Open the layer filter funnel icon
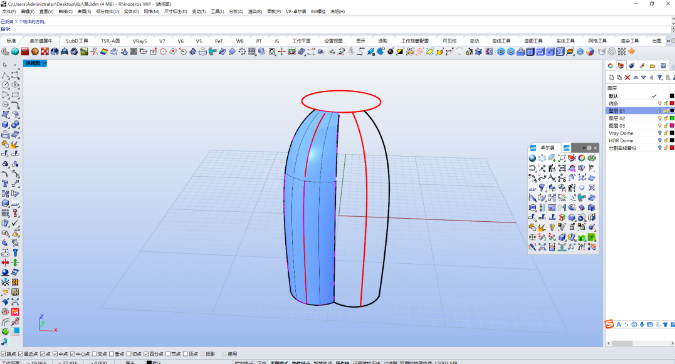Image resolution: width=675 pixels, height=364 pixels. point(660,77)
